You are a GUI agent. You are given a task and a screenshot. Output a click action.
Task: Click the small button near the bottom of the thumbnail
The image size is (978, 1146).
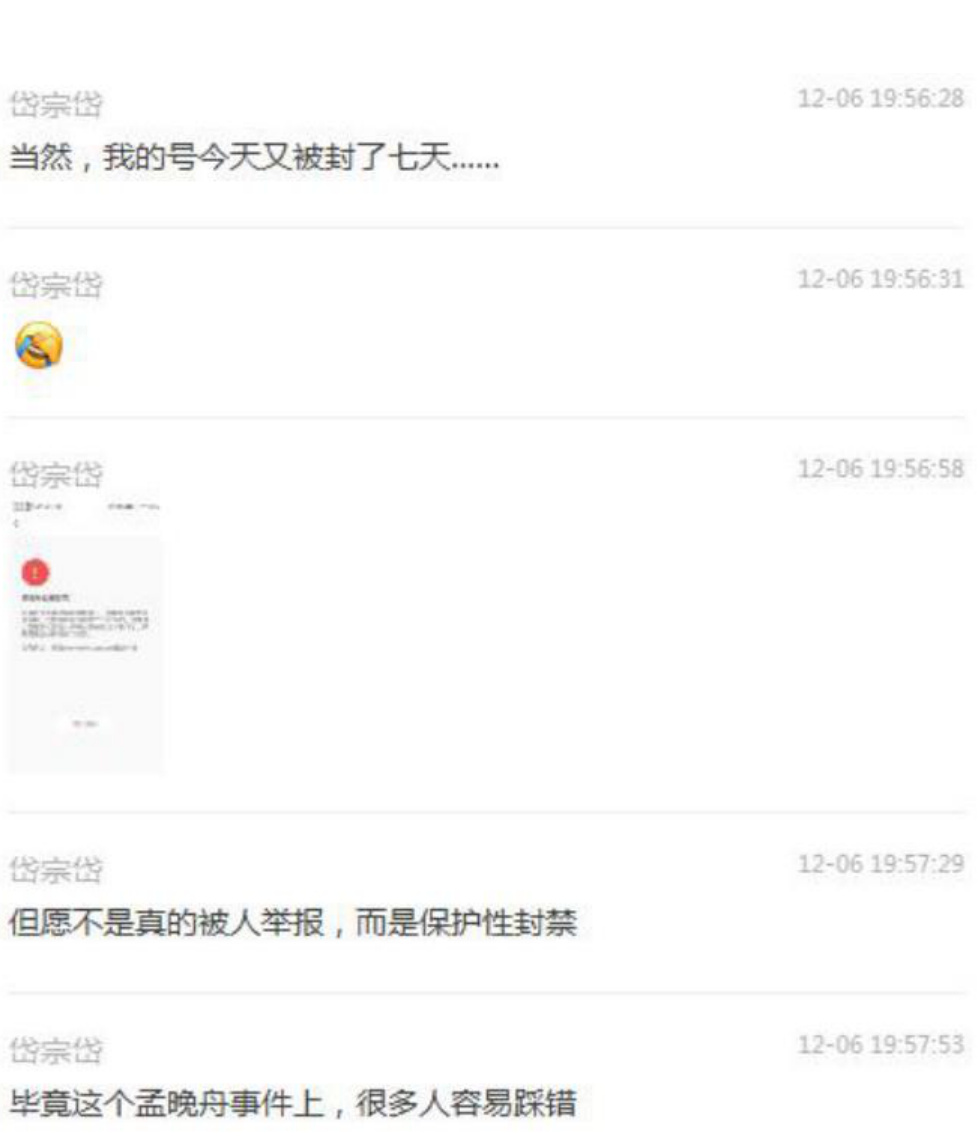pyautogui.click(x=85, y=723)
